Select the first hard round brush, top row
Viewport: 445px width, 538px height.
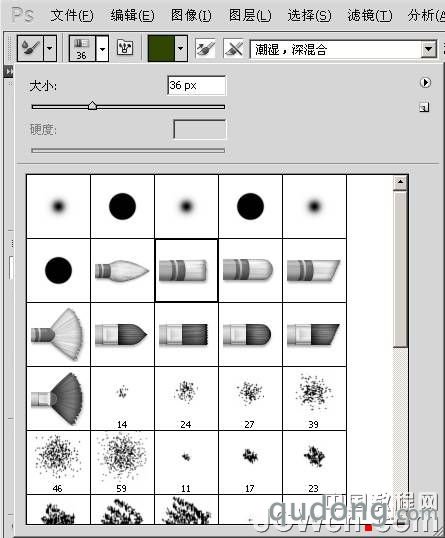click(122, 206)
